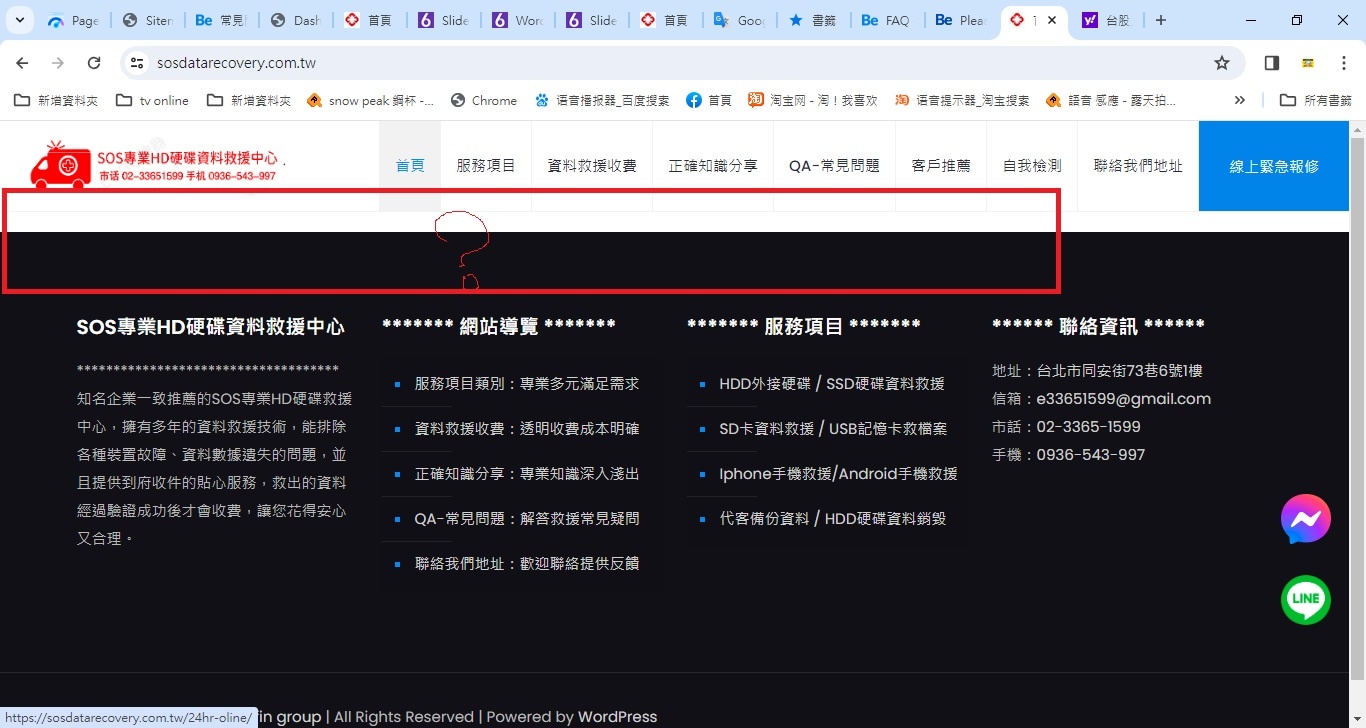Switch to the Be FAQ tab

click(886, 20)
